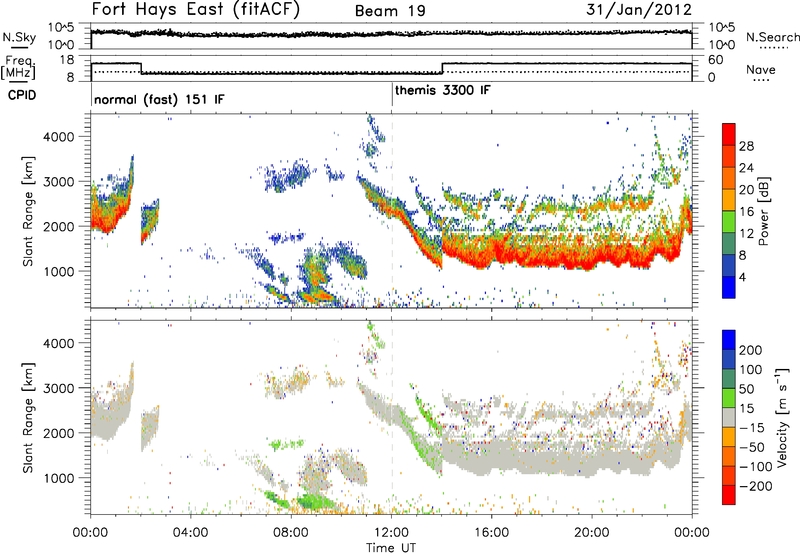Viewport: 800px width, 554px height.
Task: Click the 'Beam 19' label
Action: [x=390, y=11]
